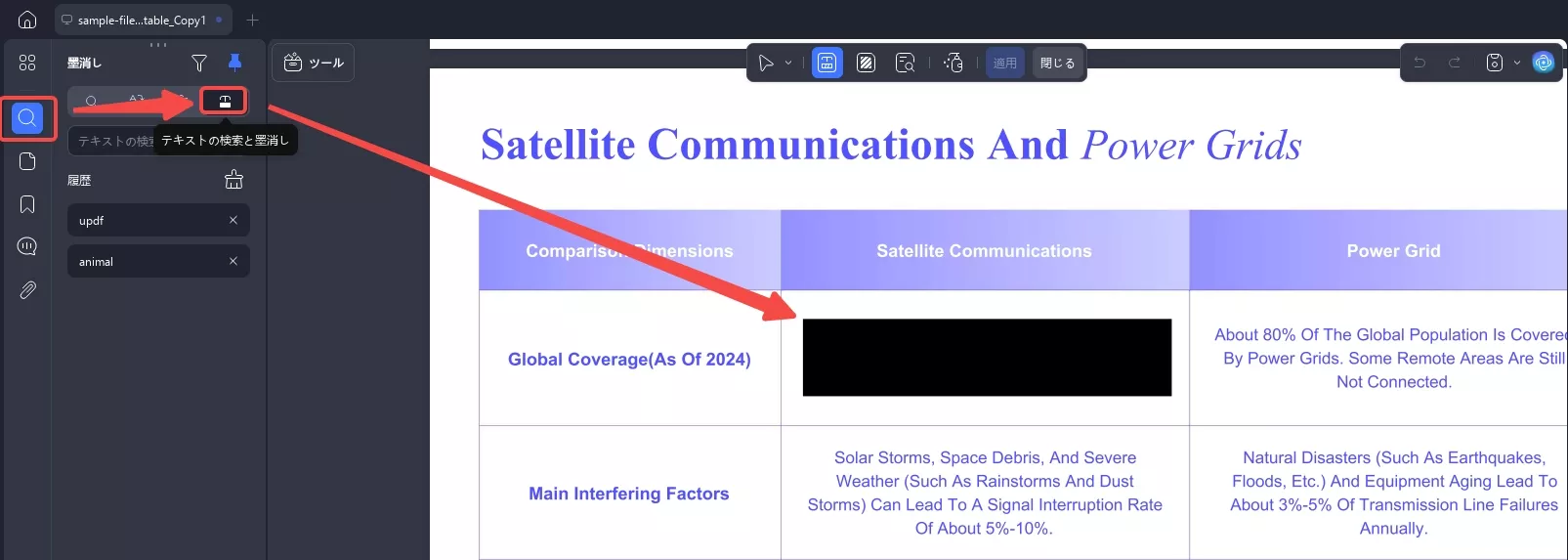Image resolution: width=1568 pixels, height=560 pixels.
Task: Click 'Global Coverage(As Of 2024)' cell
Action: click(x=629, y=360)
